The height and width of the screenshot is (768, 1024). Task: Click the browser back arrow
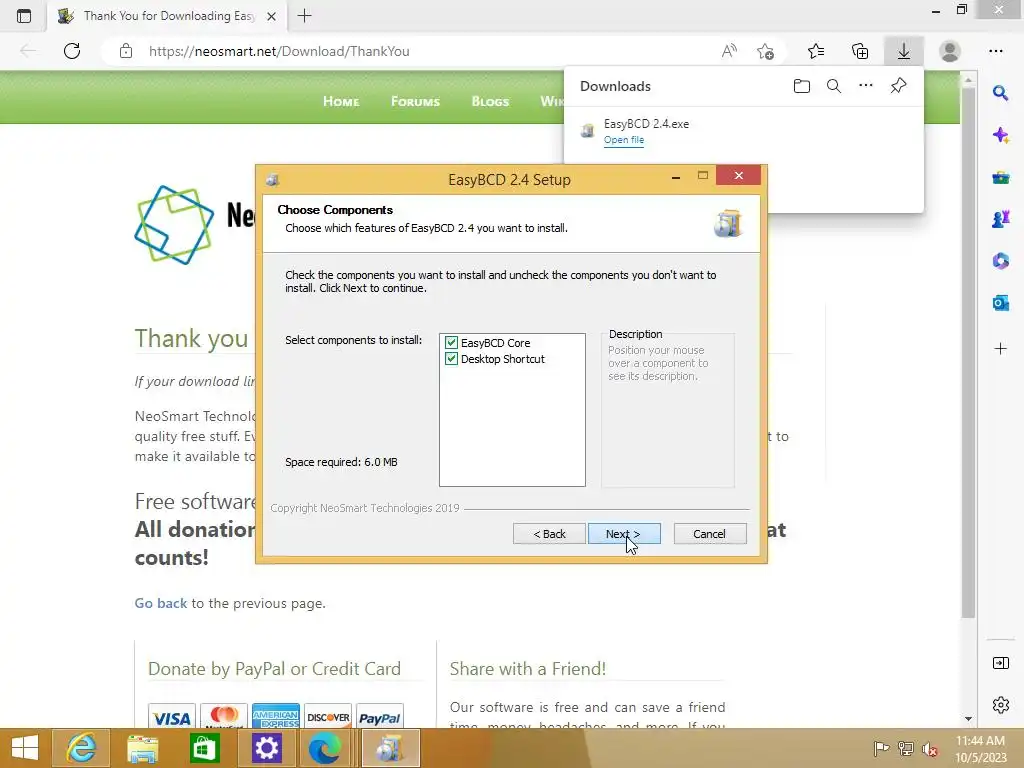tap(28, 51)
